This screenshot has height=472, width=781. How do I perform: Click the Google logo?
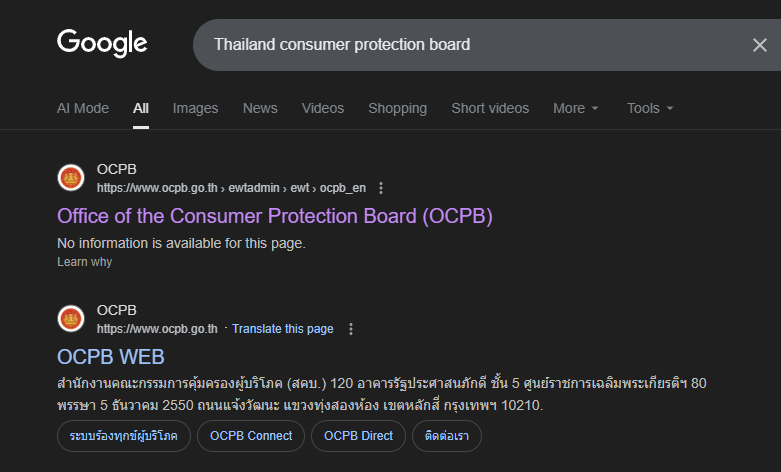(x=102, y=43)
